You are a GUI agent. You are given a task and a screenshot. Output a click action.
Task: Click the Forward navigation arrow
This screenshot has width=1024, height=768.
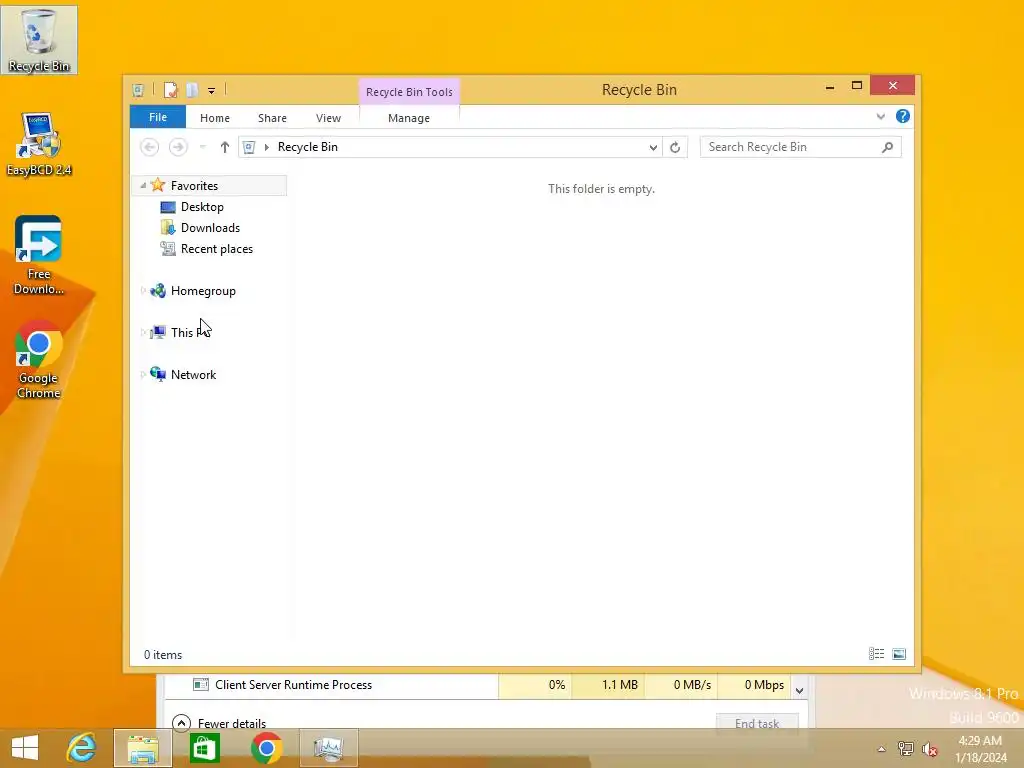[178, 147]
